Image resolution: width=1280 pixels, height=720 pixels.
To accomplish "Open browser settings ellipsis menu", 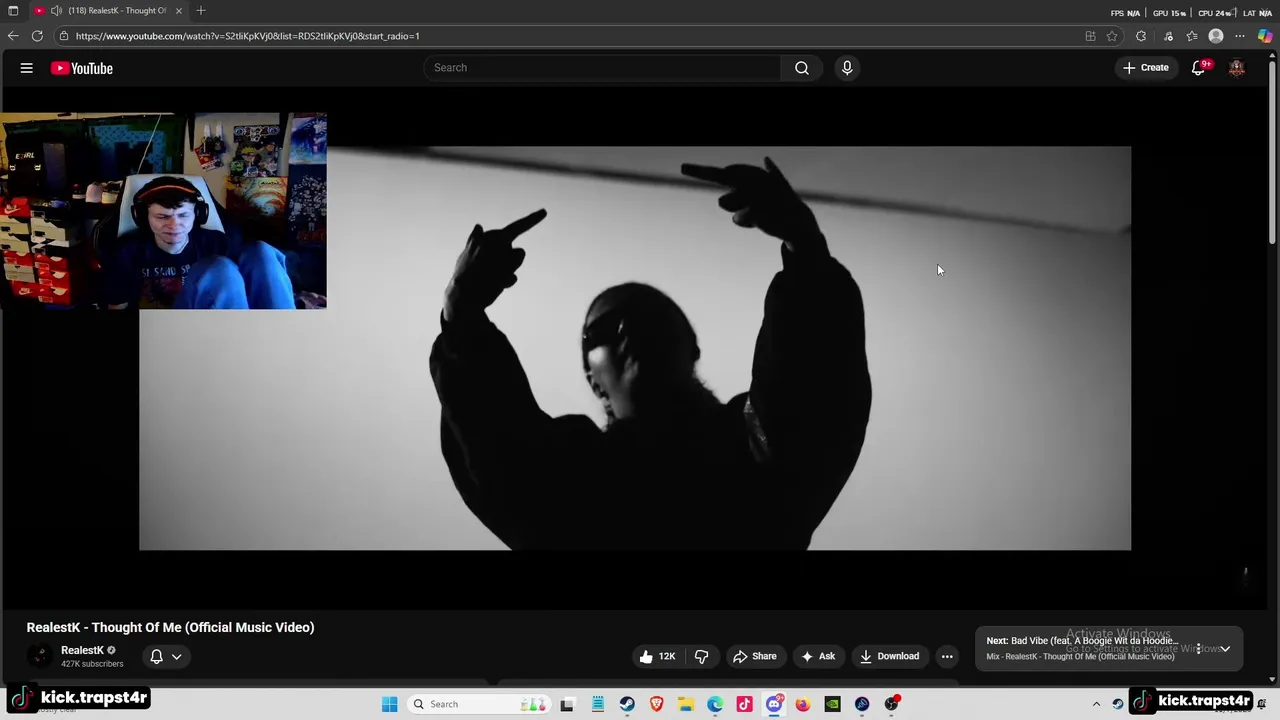I will point(1240,36).
